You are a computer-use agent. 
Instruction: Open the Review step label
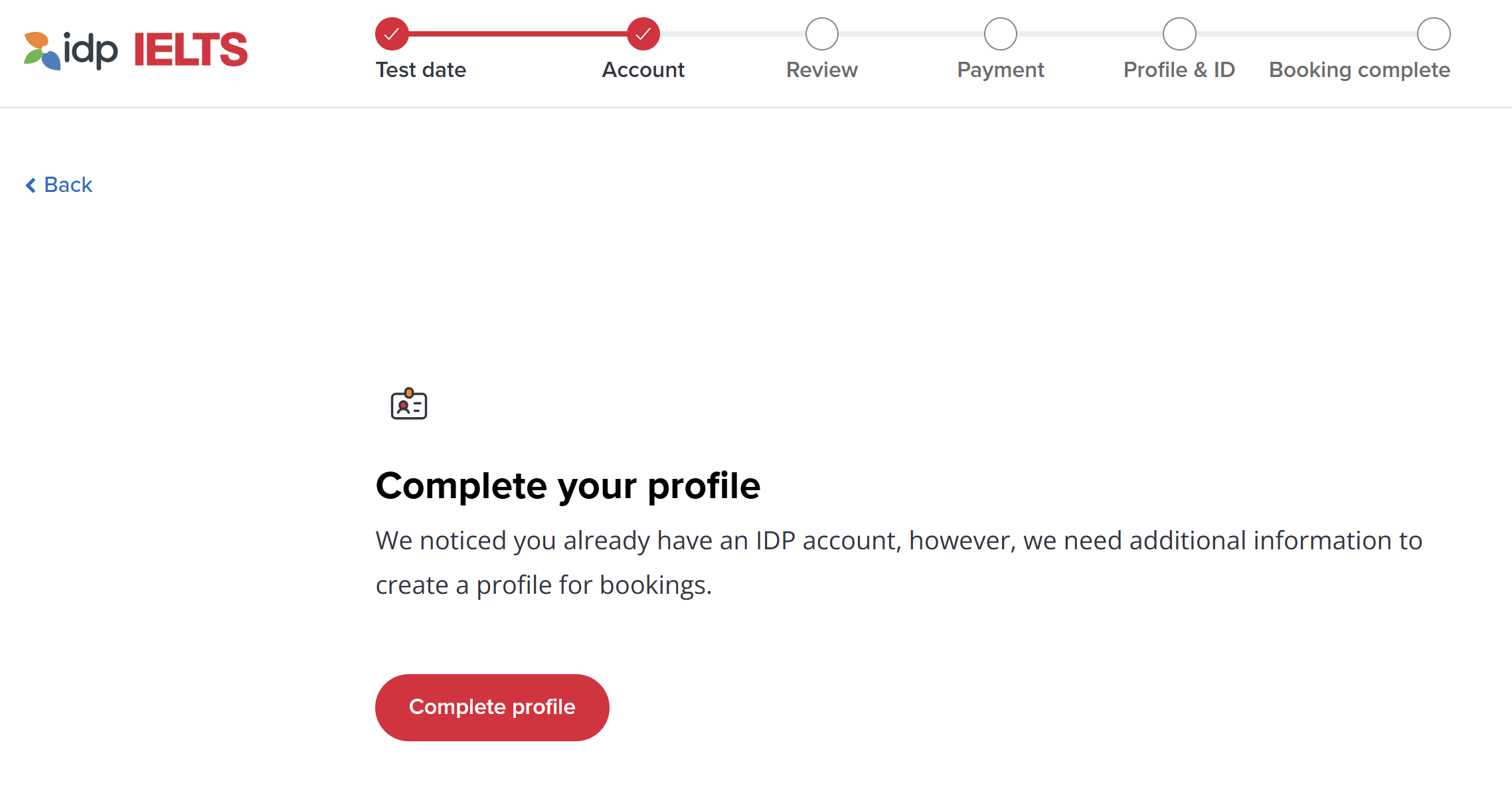point(821,70)
